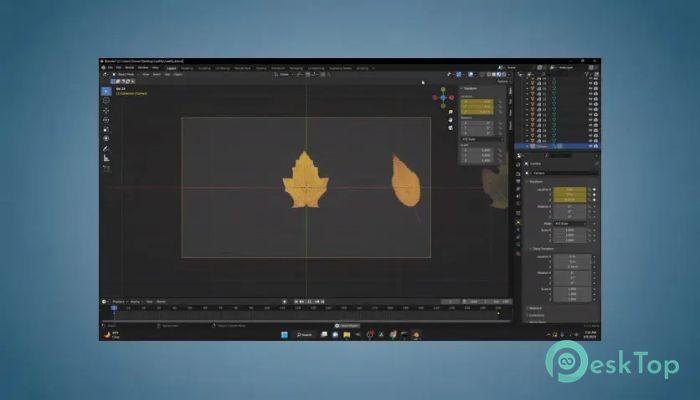This screenshot has height=400, width=700.
Task: Click the Blender icon on the Windows taskbar
Action: (x=416, y=335)
